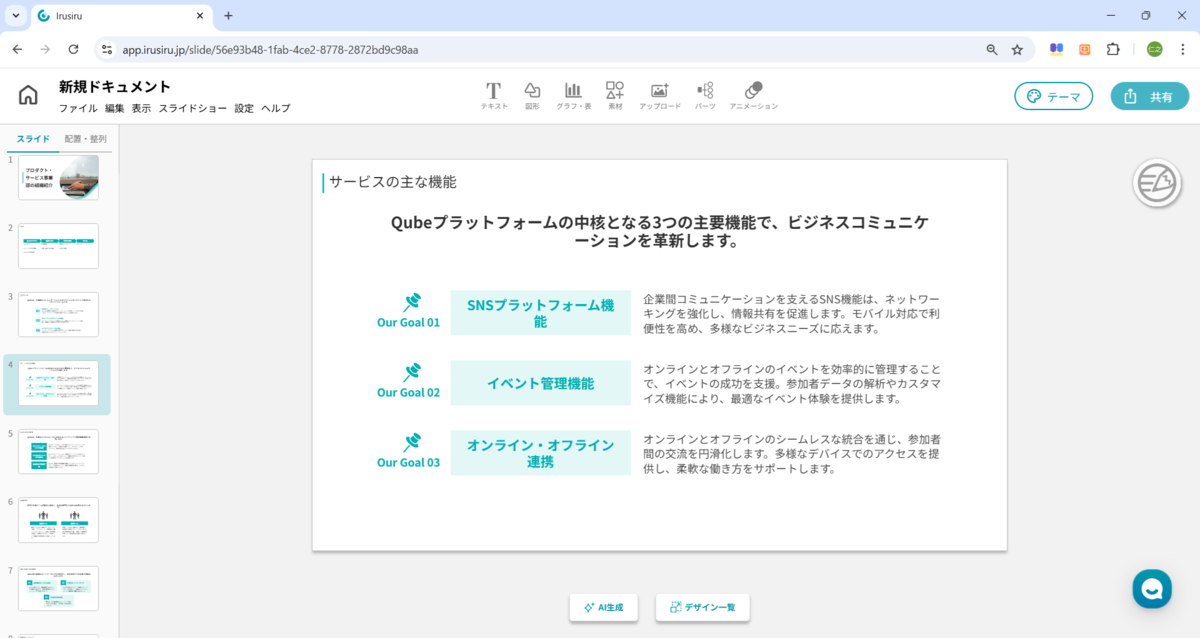Click the orange extension icon
This screenshot has width=1200, height=638.
point(1085,49)
